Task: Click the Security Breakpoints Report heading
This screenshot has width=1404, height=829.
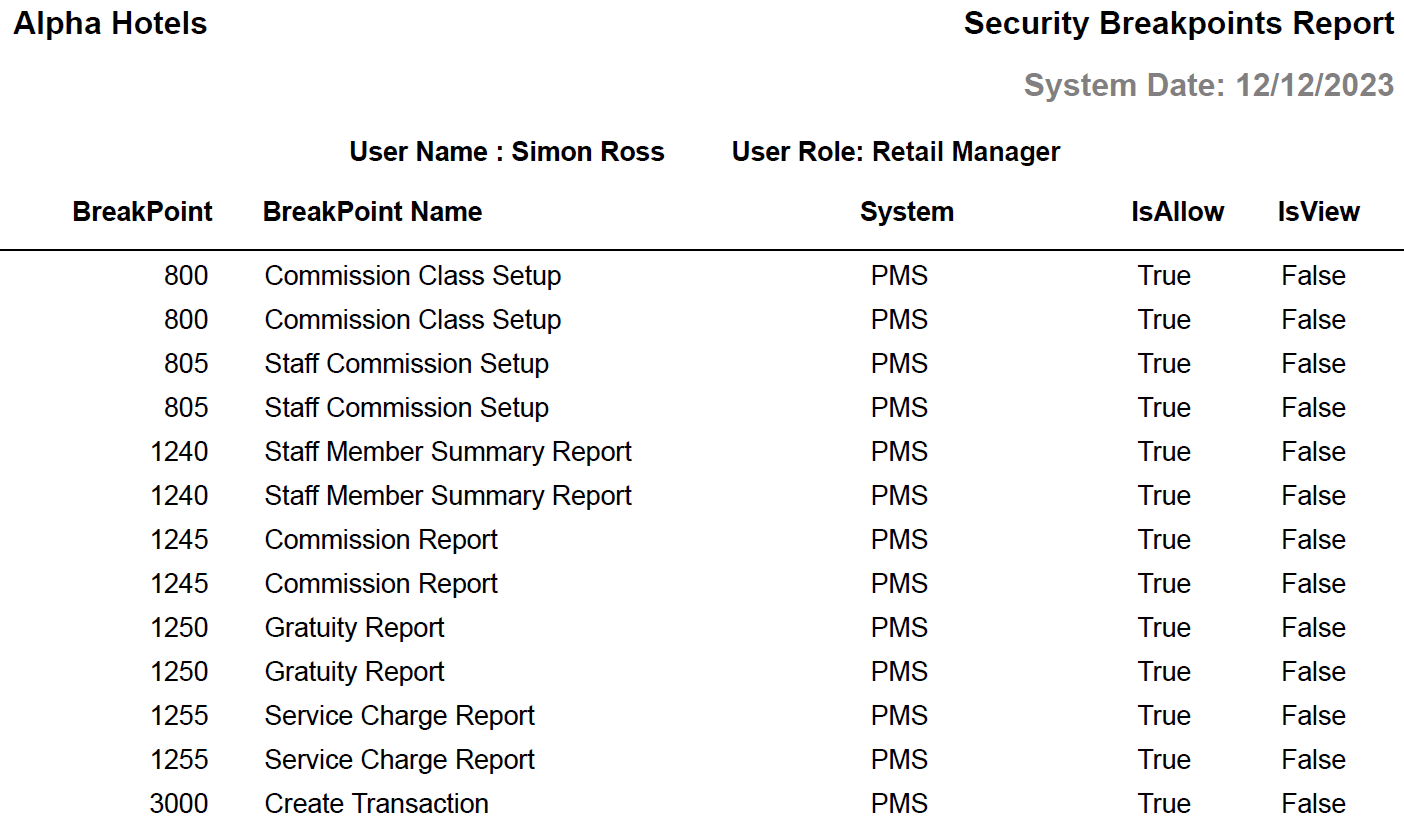Action: 1178,24
